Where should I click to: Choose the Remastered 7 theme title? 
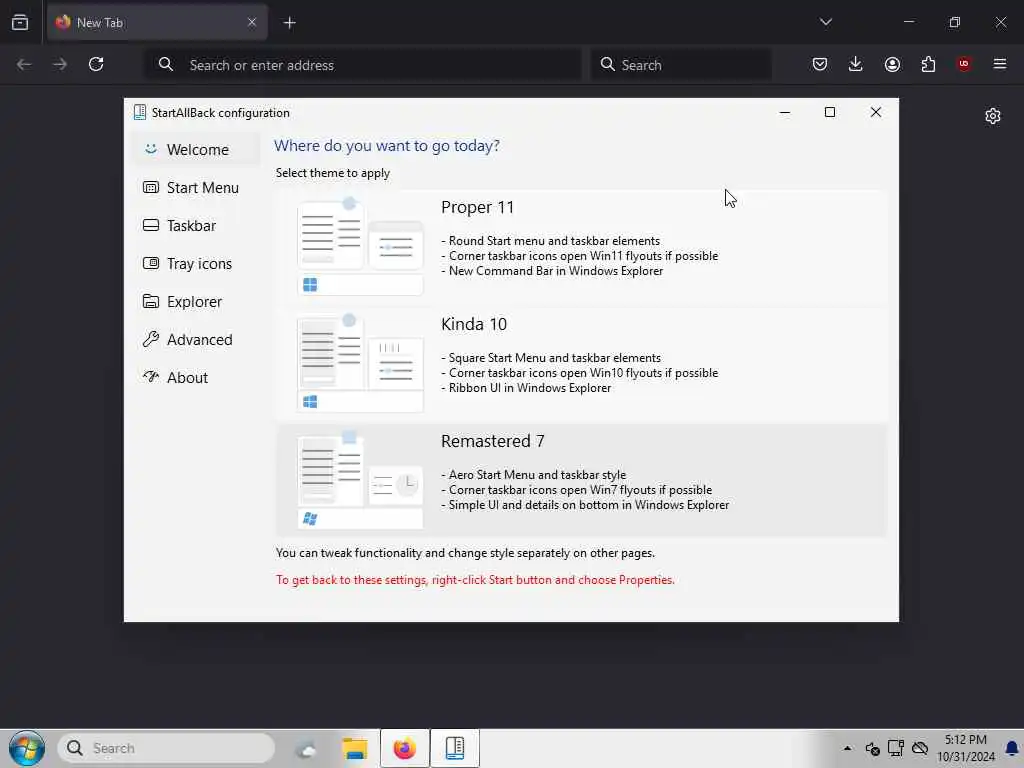click(492, 441)
